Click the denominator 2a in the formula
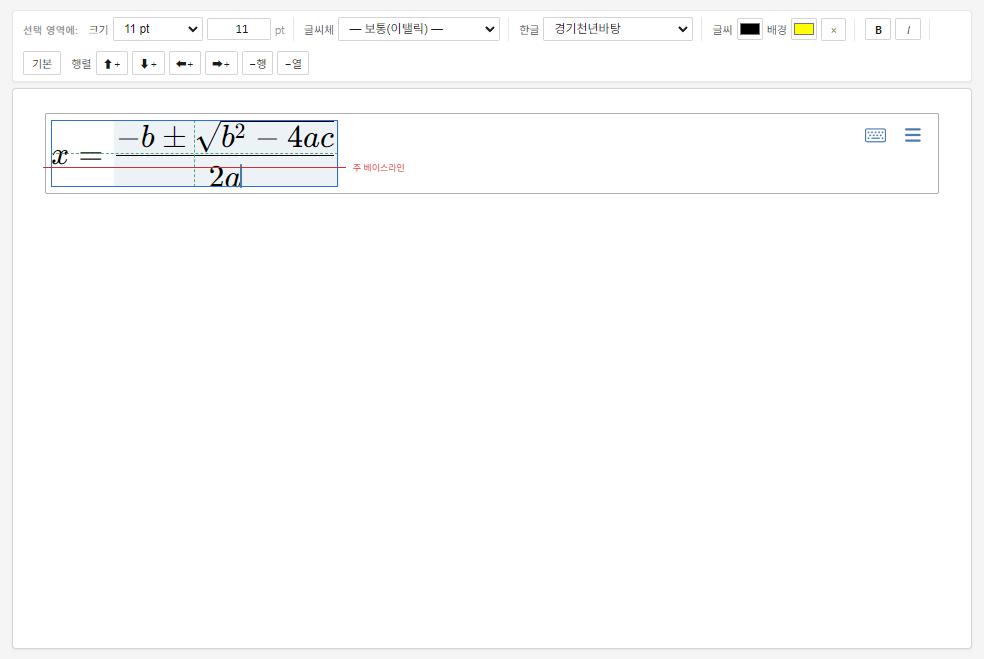Screen dimensions: 984x659 coord(225,176)
